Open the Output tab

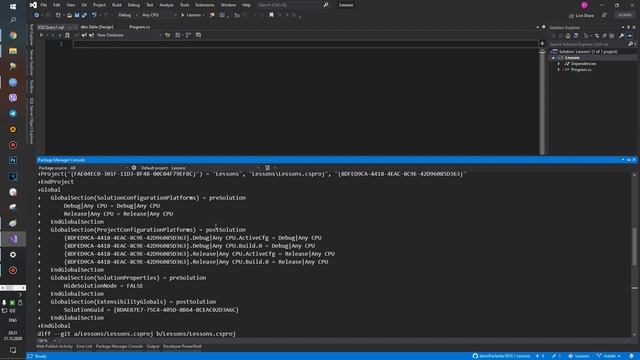point(153,347)
